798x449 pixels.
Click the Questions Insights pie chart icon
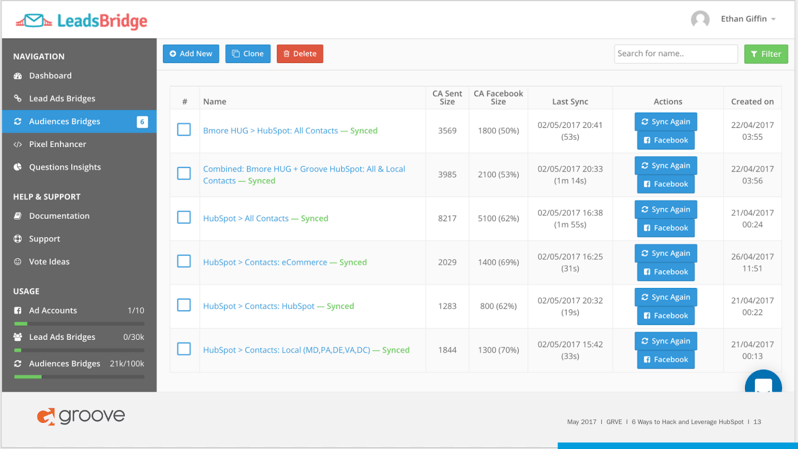18,167
